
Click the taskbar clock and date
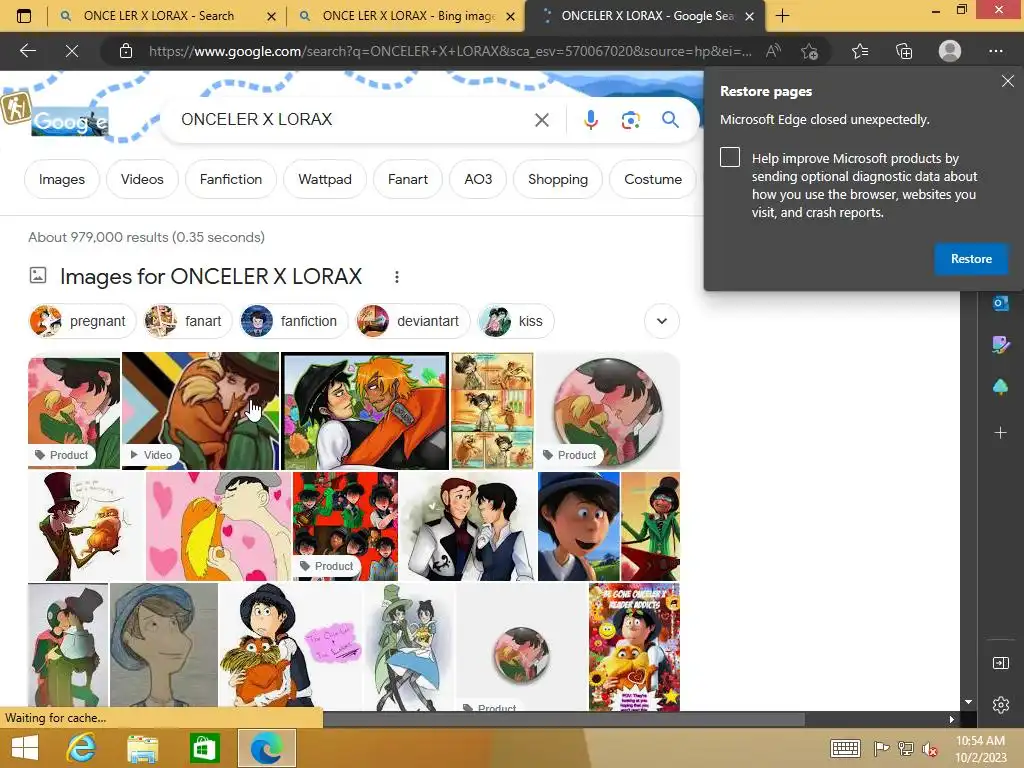980,748
